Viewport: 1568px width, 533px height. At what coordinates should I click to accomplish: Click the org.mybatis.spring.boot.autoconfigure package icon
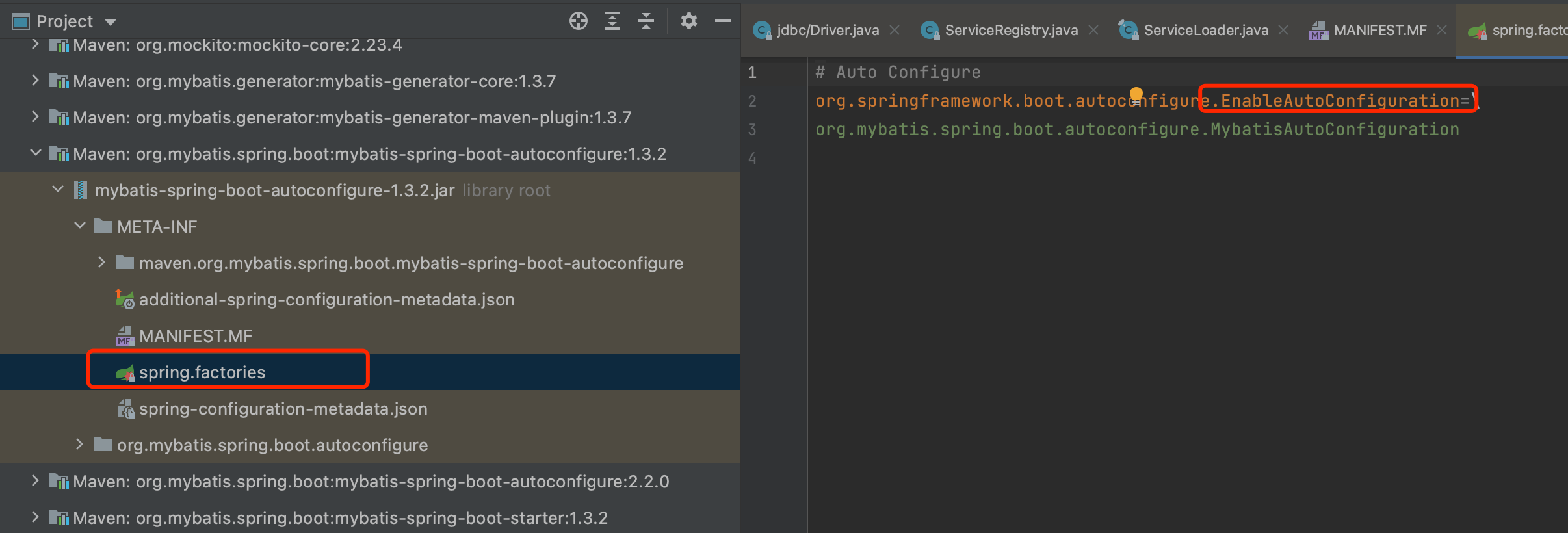103,445
